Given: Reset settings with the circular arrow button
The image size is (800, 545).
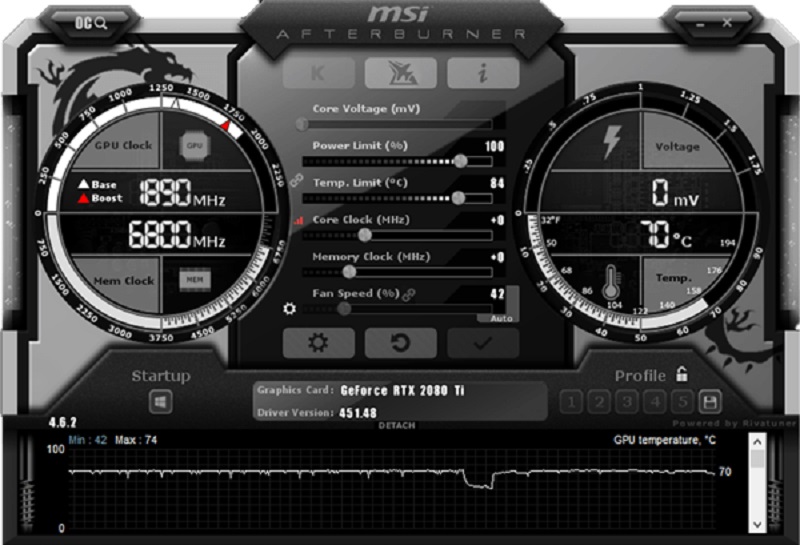Looking at the screenshot, I should (x=401, y=343).
